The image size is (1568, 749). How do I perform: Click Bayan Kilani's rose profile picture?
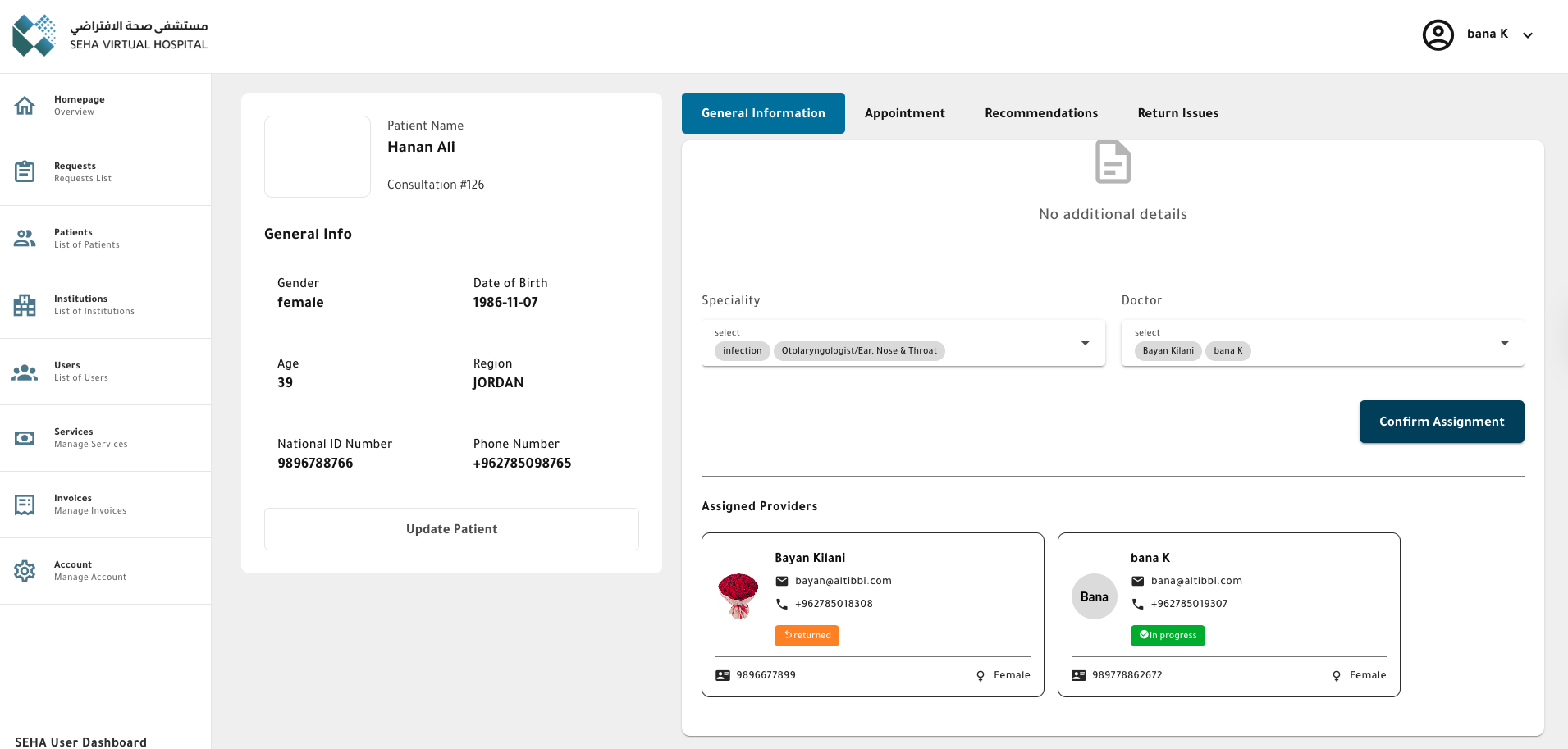click(x=738, y=596)
